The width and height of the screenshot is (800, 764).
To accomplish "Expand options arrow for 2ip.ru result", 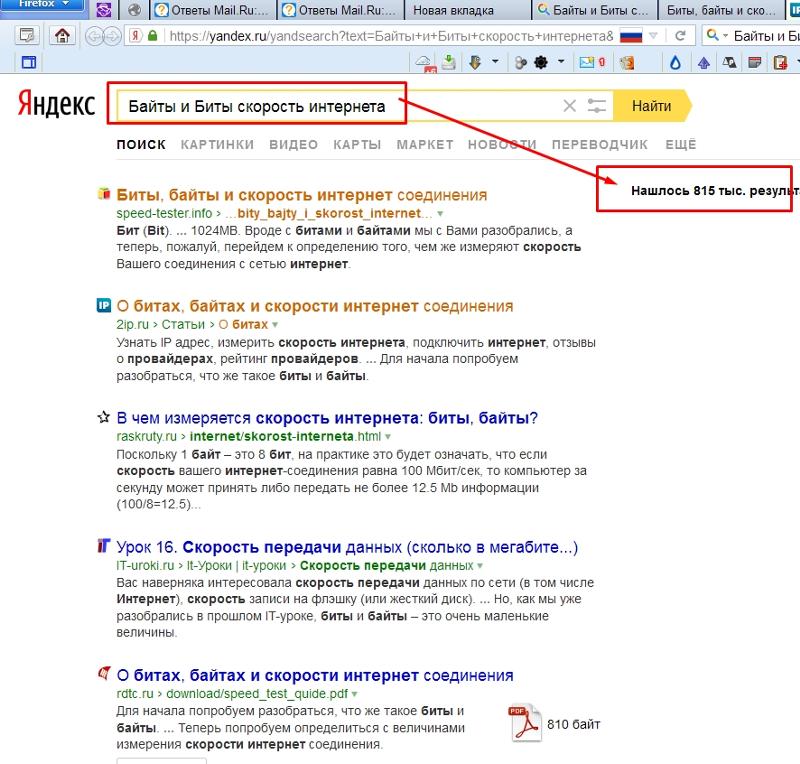I will (275, 325).
